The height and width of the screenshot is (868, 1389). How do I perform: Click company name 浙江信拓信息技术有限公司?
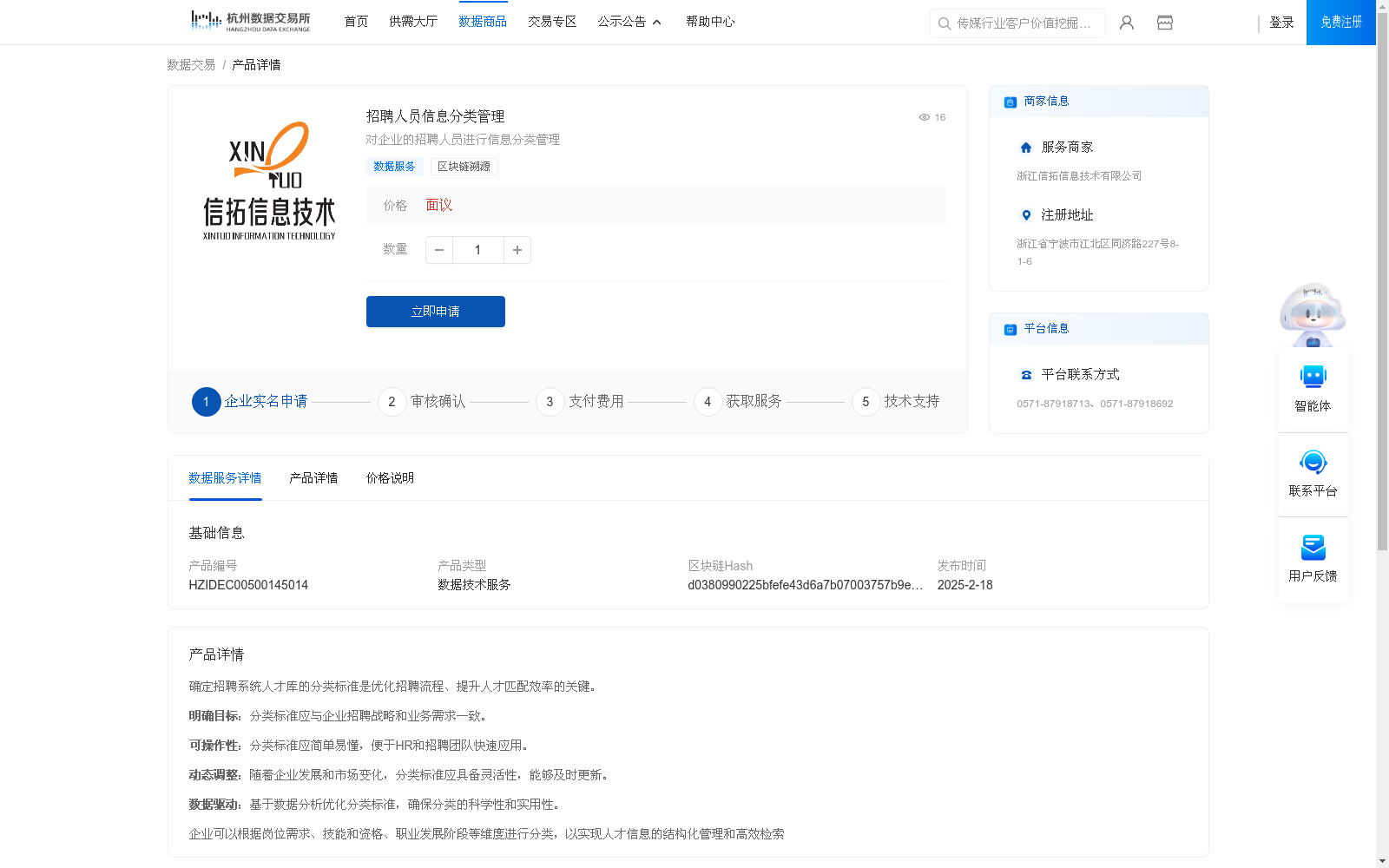point(1079,176)
